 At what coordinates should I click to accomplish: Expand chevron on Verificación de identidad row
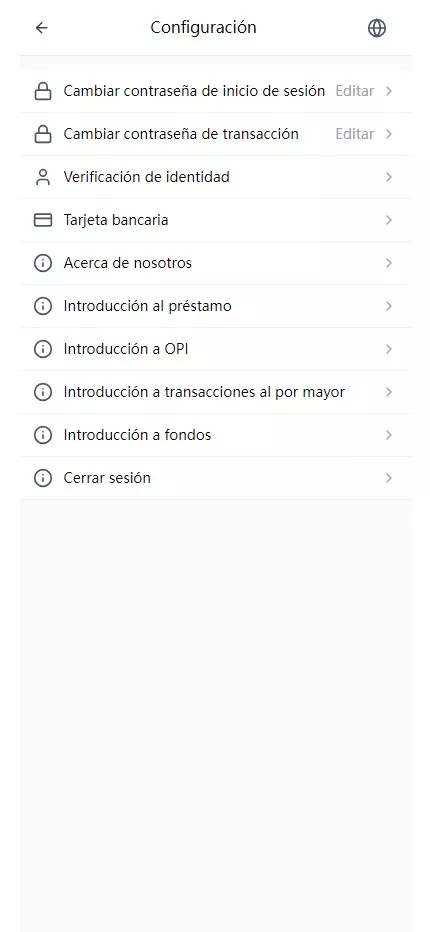[388, 177]
